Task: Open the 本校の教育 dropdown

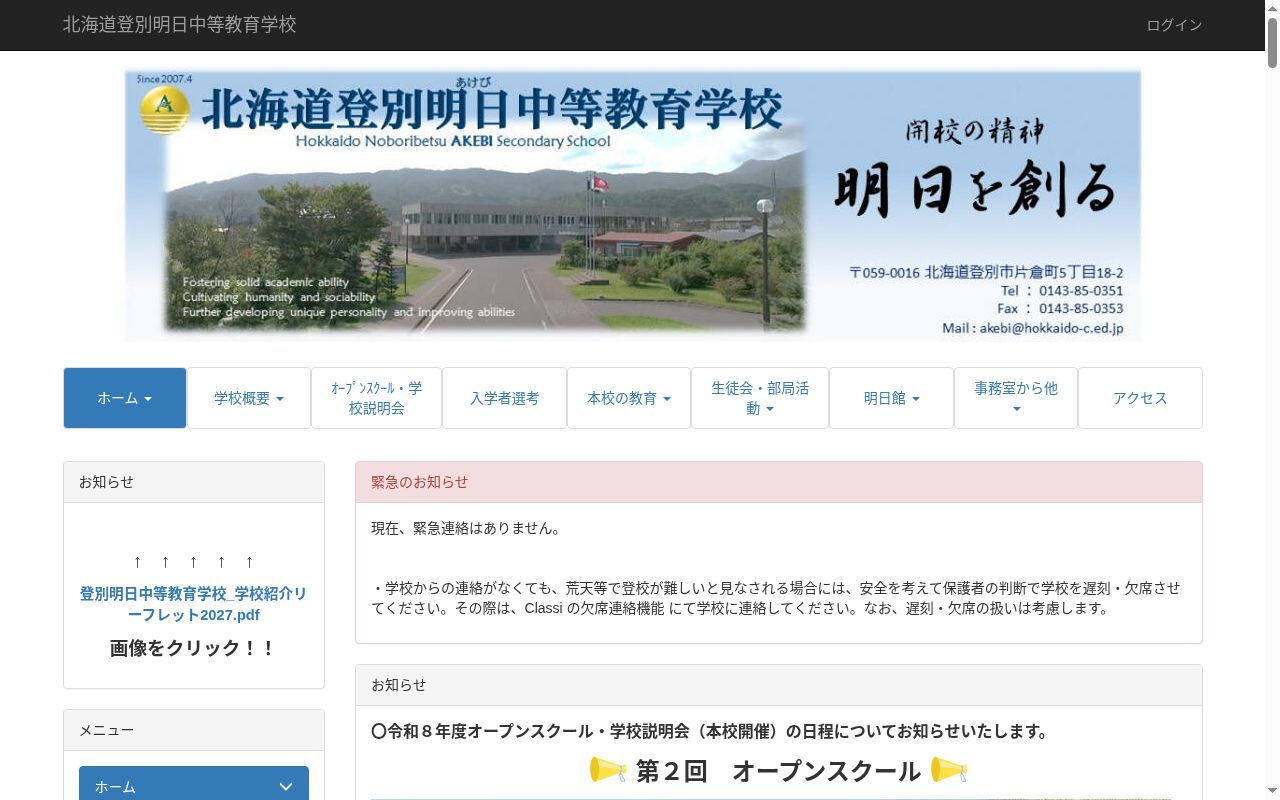Action: [629, 398]
